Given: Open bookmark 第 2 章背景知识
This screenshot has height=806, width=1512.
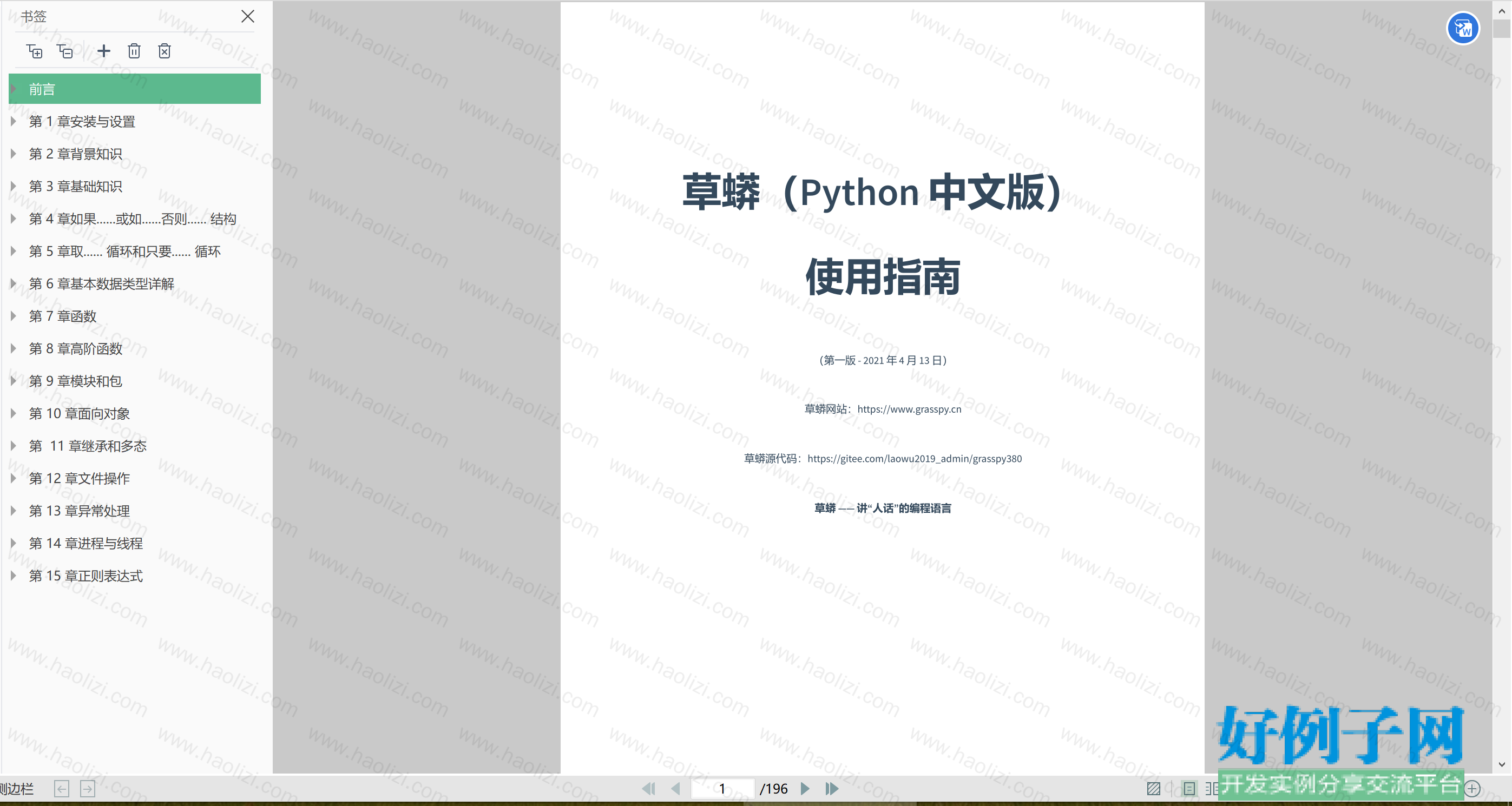Looking at the screenshot, I should coord(76,154).
